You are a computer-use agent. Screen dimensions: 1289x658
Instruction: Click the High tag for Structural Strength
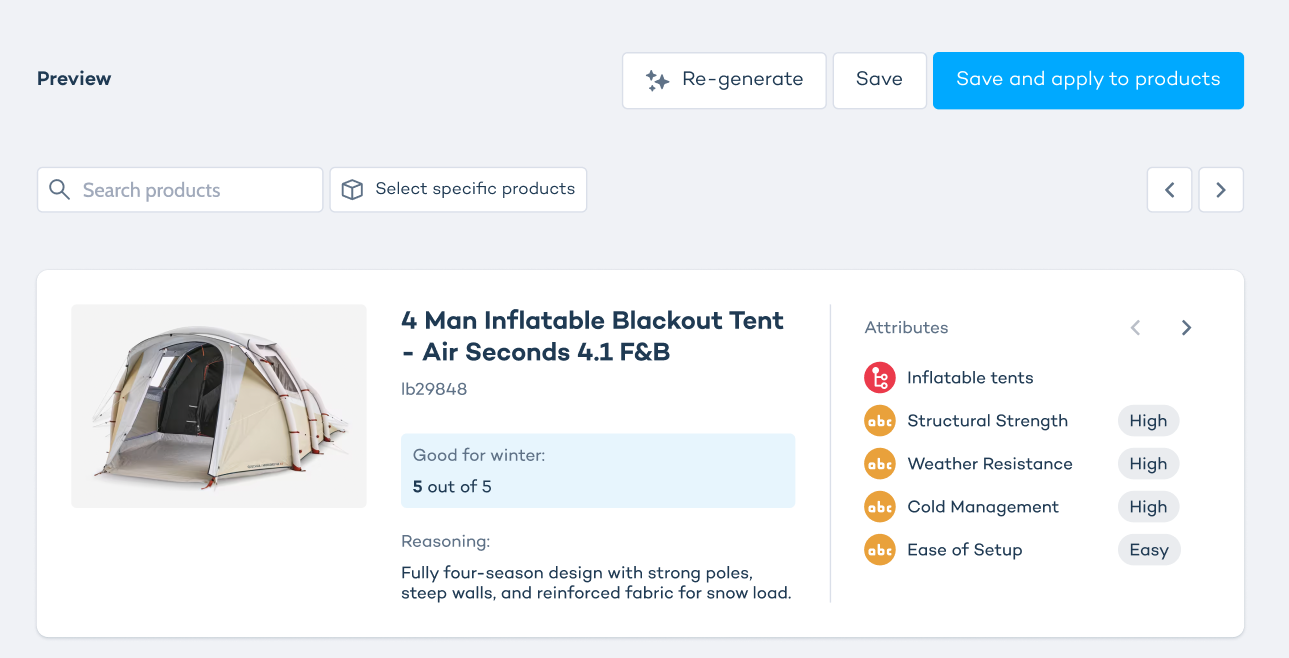coord(1148,421)
